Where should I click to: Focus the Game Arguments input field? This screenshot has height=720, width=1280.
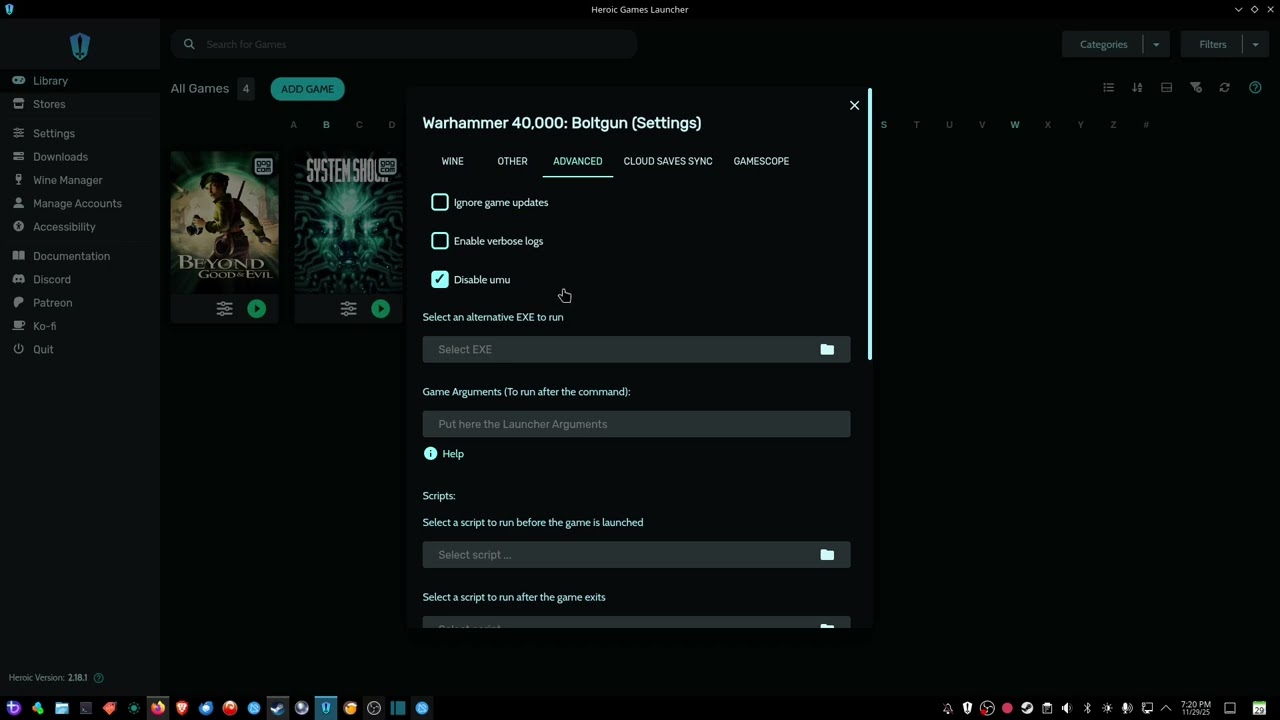point(636,424)
